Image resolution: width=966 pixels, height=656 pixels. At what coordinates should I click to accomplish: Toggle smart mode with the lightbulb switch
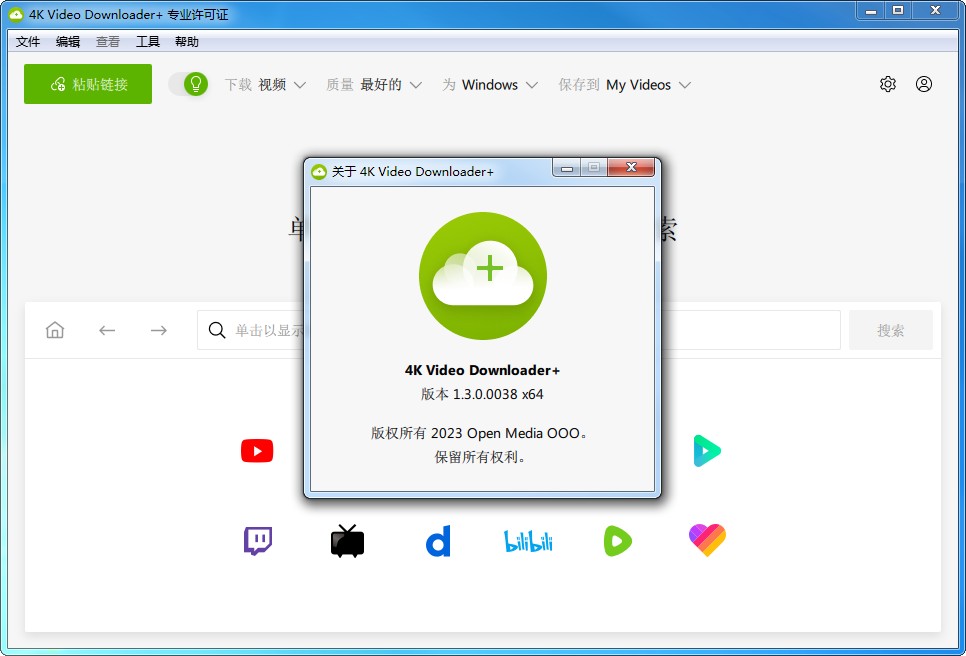pyautogui.click(x=189, y=84)
